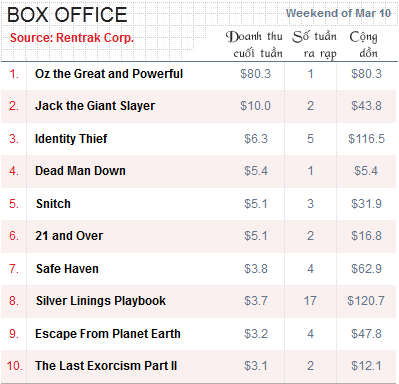
Task: Click the BOX OFFICE heading
Action: 67,15
